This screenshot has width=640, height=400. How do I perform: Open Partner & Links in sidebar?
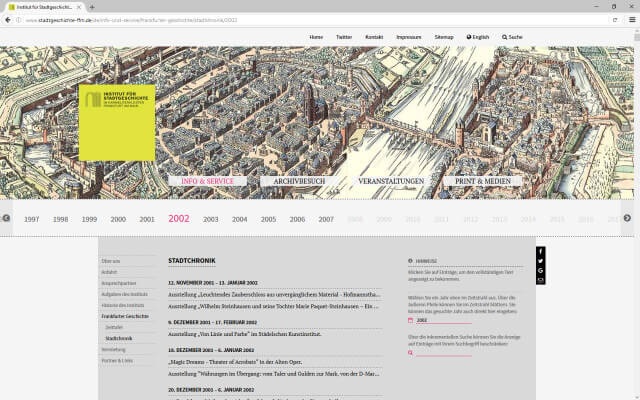pyautogui.click(x=117, y=360)
